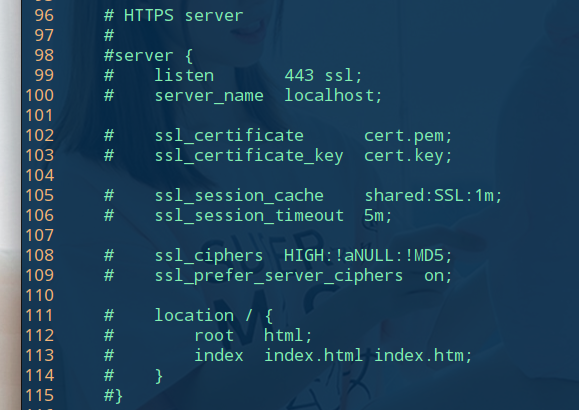Click 'cert.key;' value

[408, 156]
